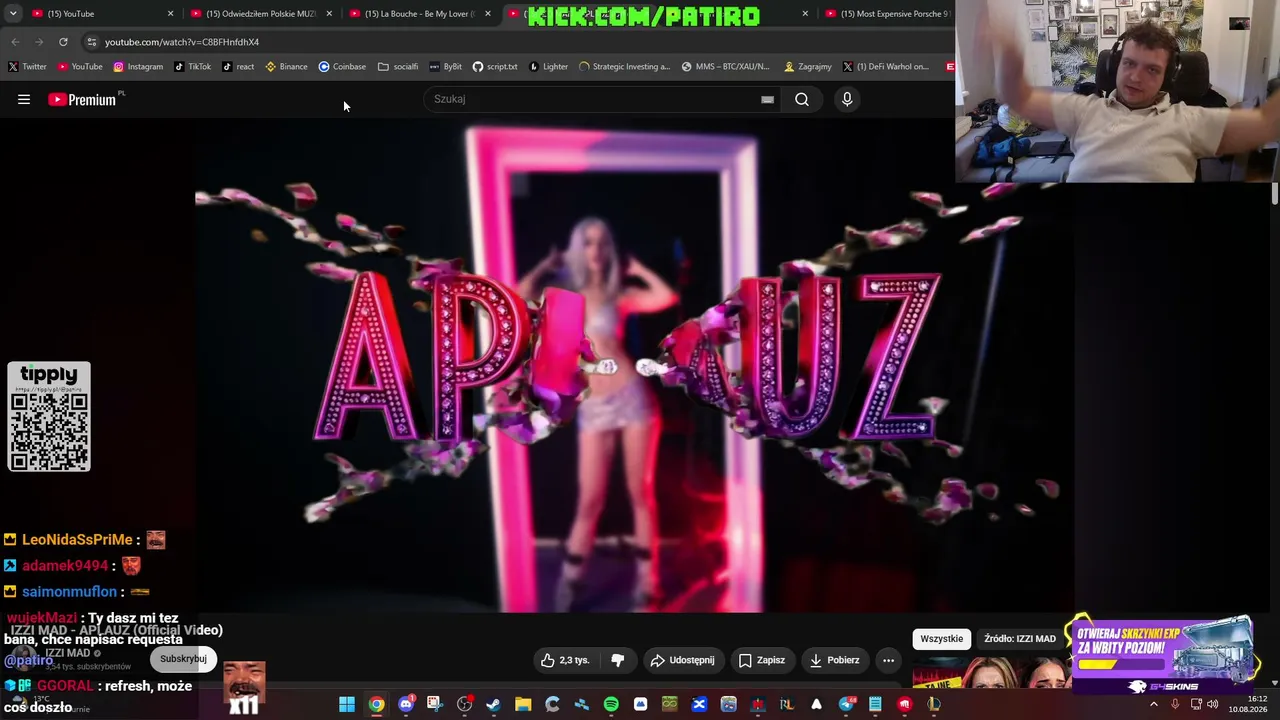Image resolution: width=1280 pixels, height=720 pixels.
Task: Close the La Bouche tab
Action: 488,13
